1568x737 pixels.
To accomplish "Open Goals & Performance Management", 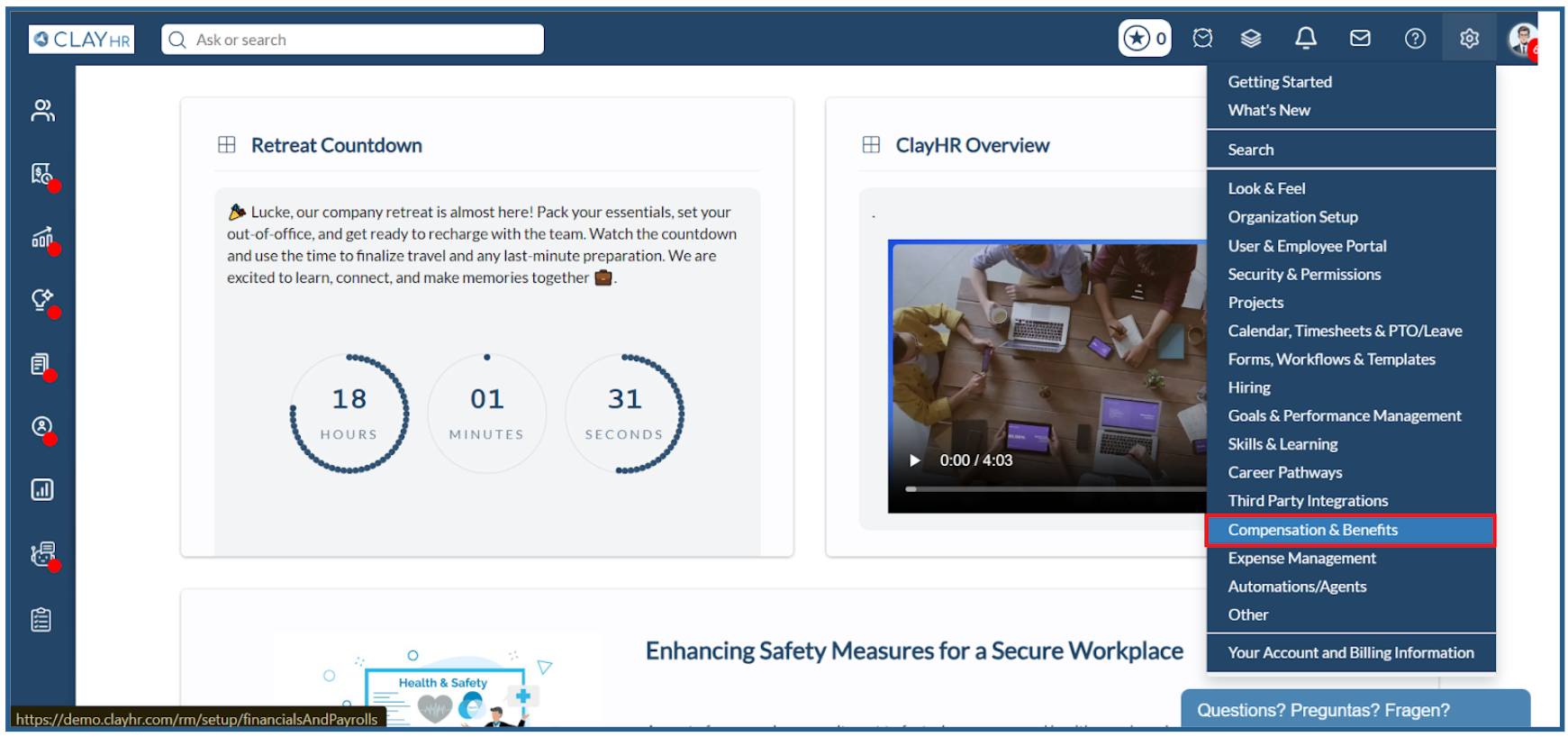I will (1344, 416).
